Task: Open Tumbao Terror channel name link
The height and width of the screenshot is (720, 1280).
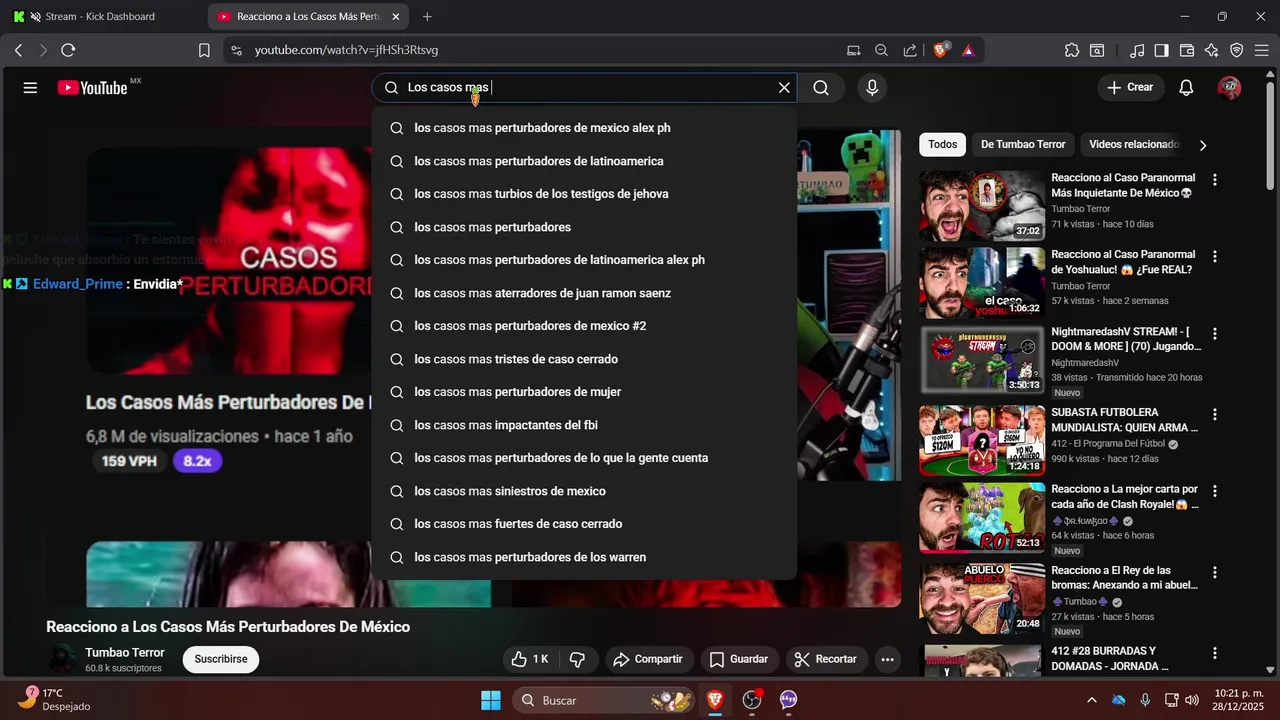Action: tap(125, 652)
